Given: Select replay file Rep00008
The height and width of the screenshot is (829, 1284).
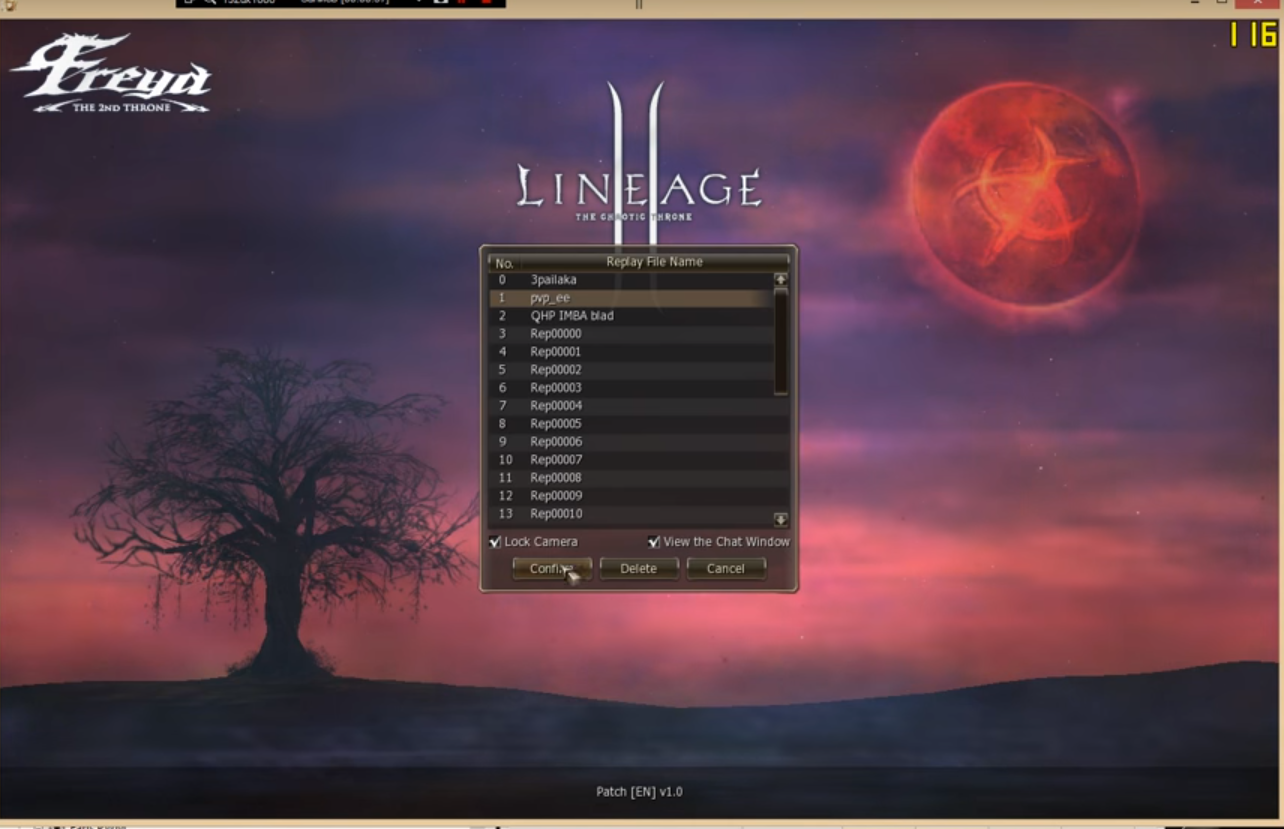Looking at the screenshot, I should click(631, 478).
